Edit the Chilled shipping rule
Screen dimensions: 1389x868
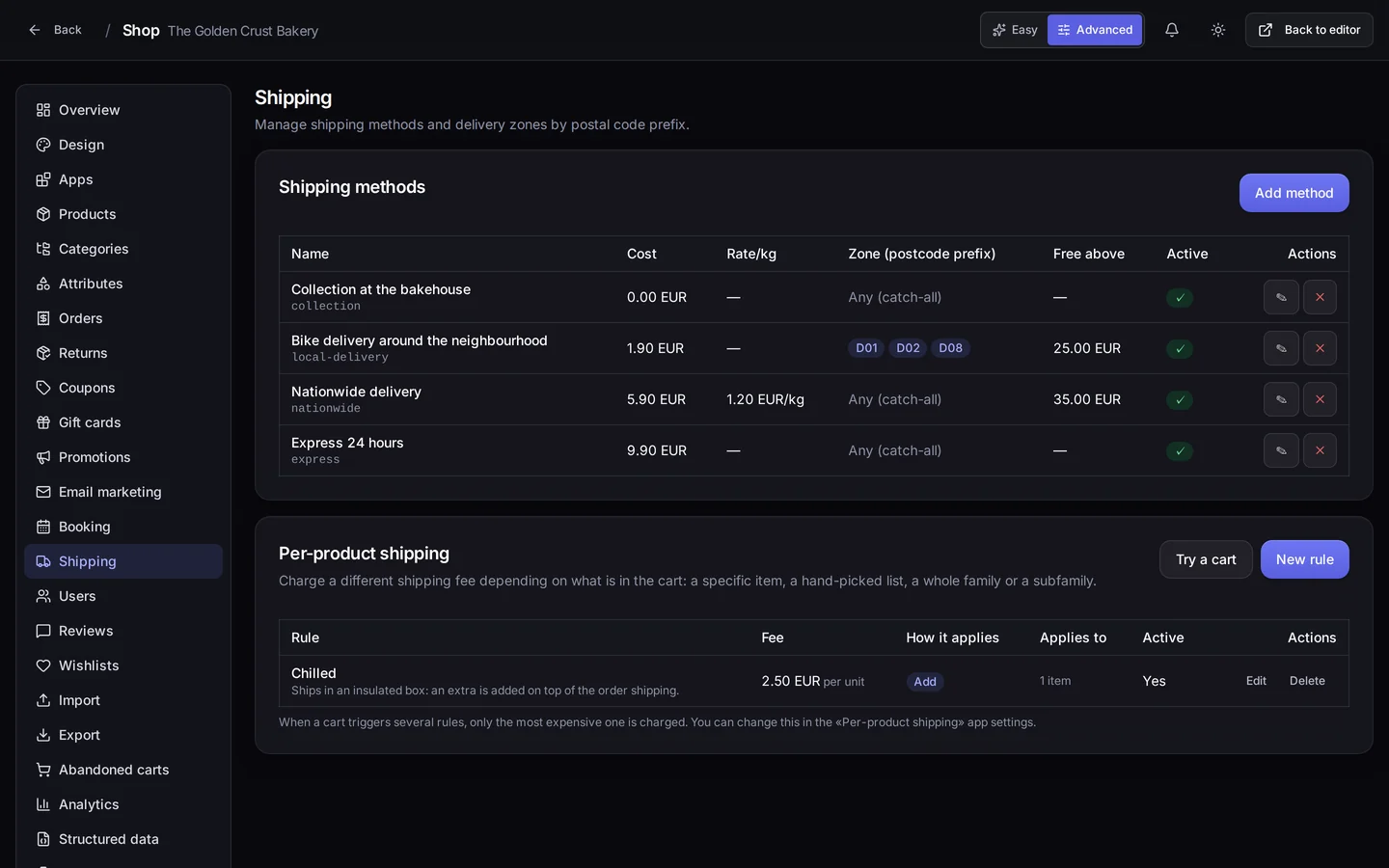pos(1256,681)
